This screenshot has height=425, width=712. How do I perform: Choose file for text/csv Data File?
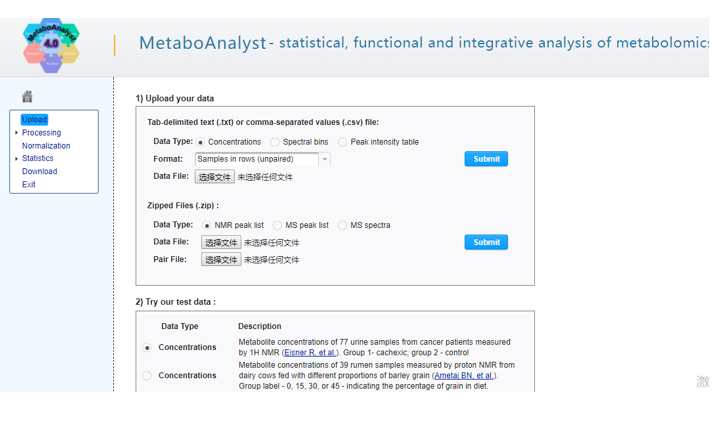tap(215, 177)
